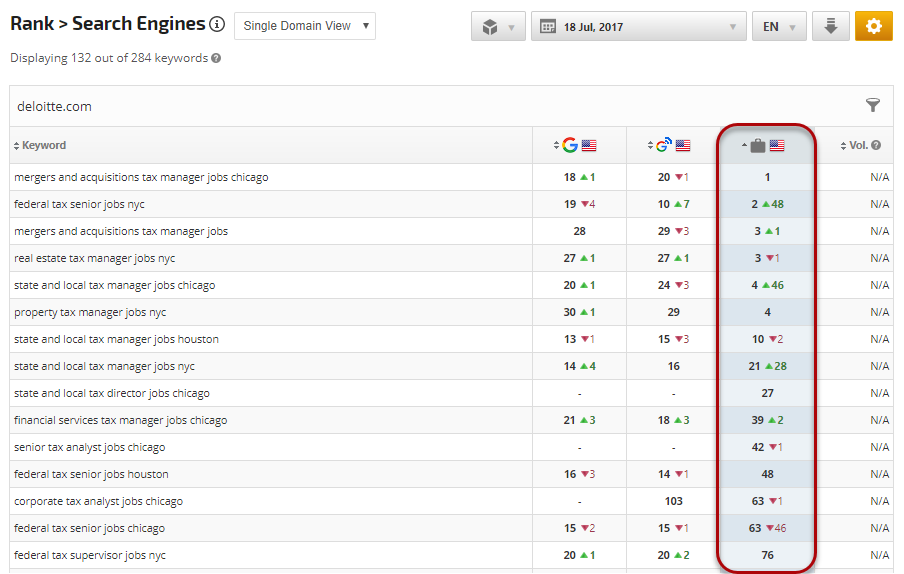Click 'senior tax analyst jobs chicago' keyword
904x574 pixels.
[89, 447]
